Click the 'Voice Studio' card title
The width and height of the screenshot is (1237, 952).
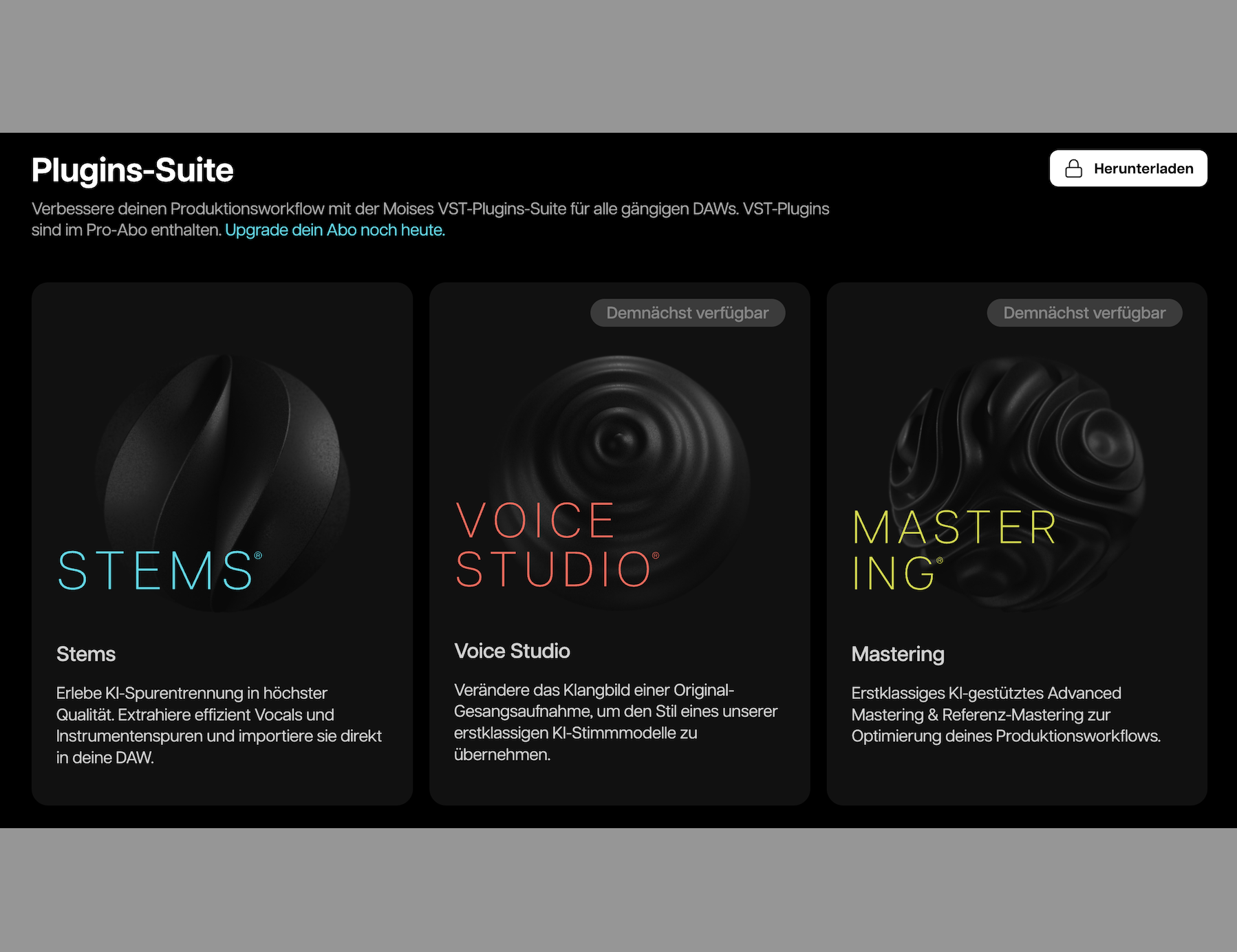point(512,651)
